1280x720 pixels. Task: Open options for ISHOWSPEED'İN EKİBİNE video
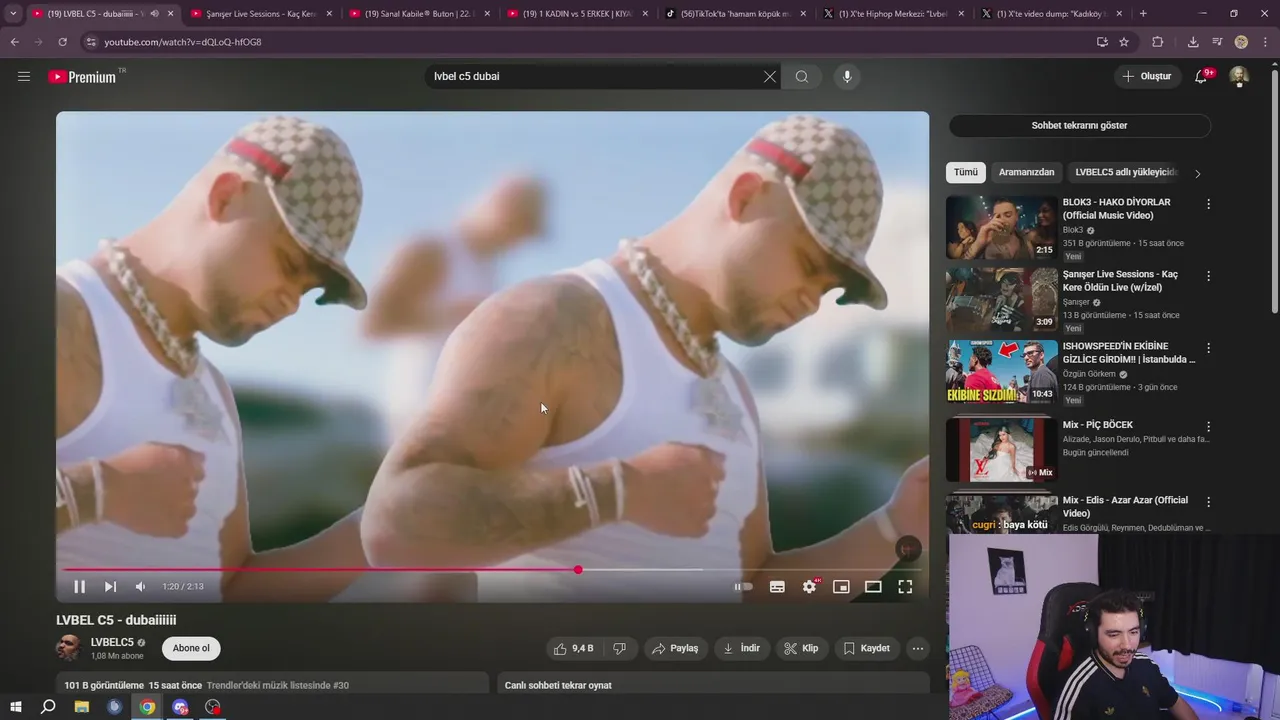[x=1208, y=348]
